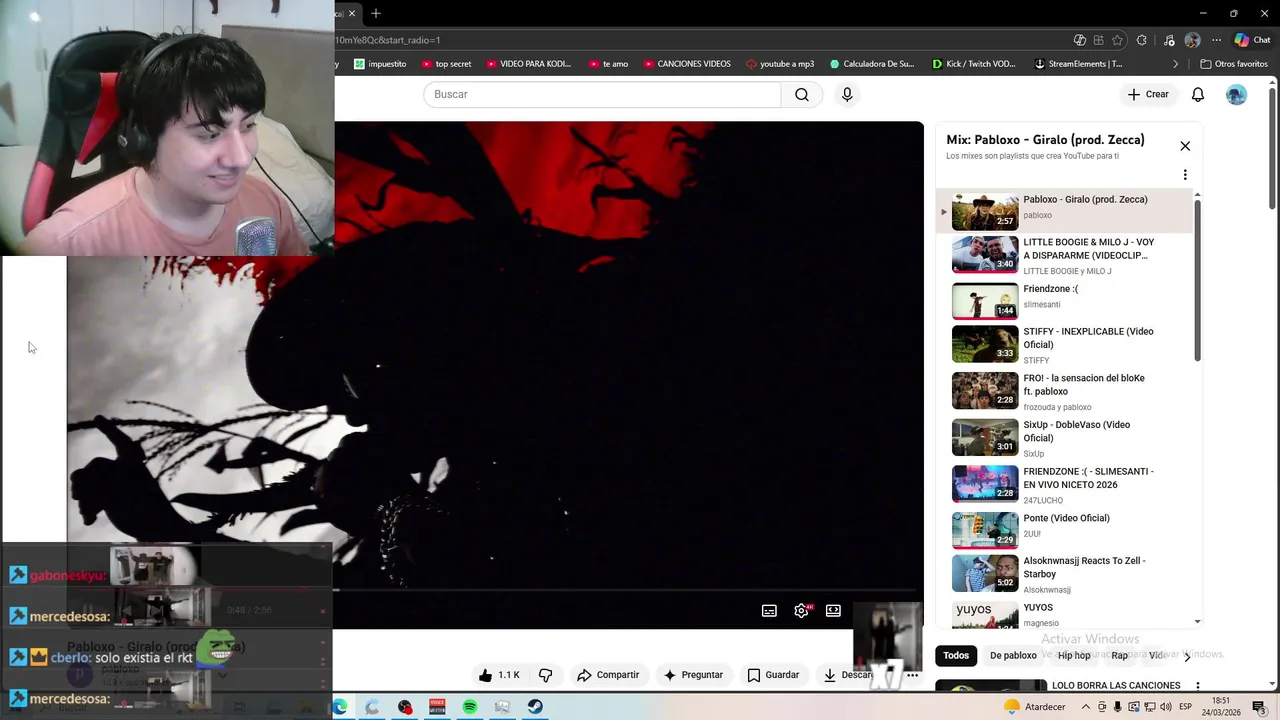Play Alsoknwnasjj Reacts To Zell video
This screenshot has width=1280, height=720.
1065,575
